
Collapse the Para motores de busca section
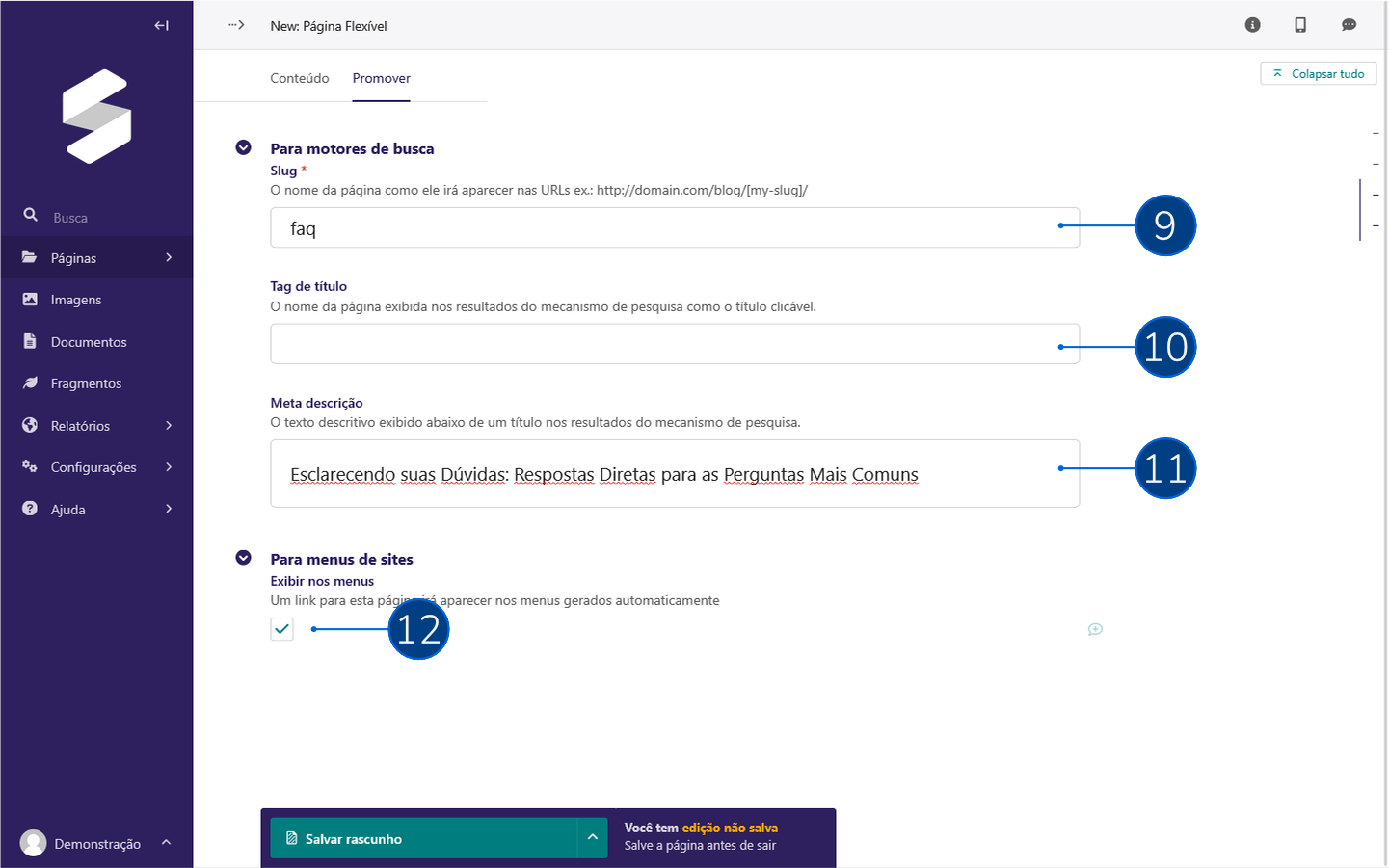244,147
